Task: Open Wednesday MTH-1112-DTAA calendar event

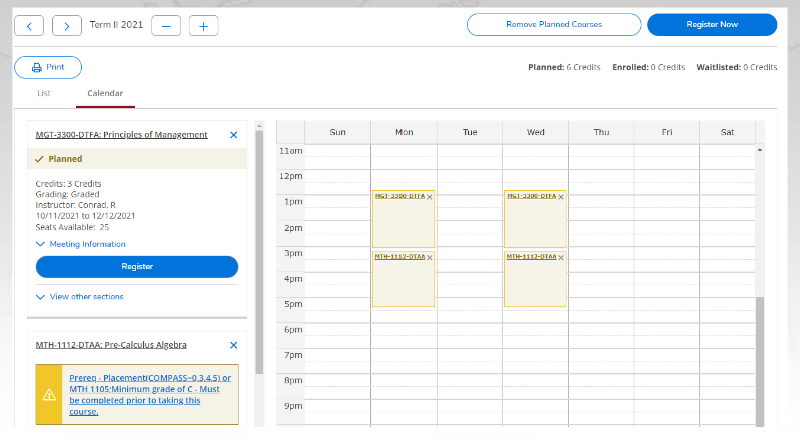Action: click(532, 257)
